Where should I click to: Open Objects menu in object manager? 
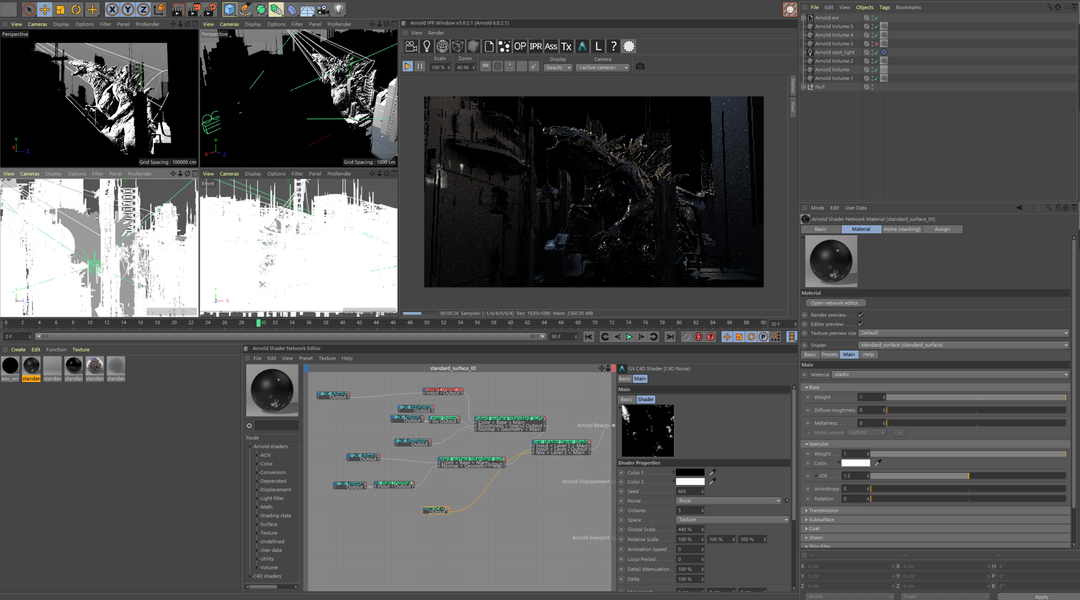(864, 7)
